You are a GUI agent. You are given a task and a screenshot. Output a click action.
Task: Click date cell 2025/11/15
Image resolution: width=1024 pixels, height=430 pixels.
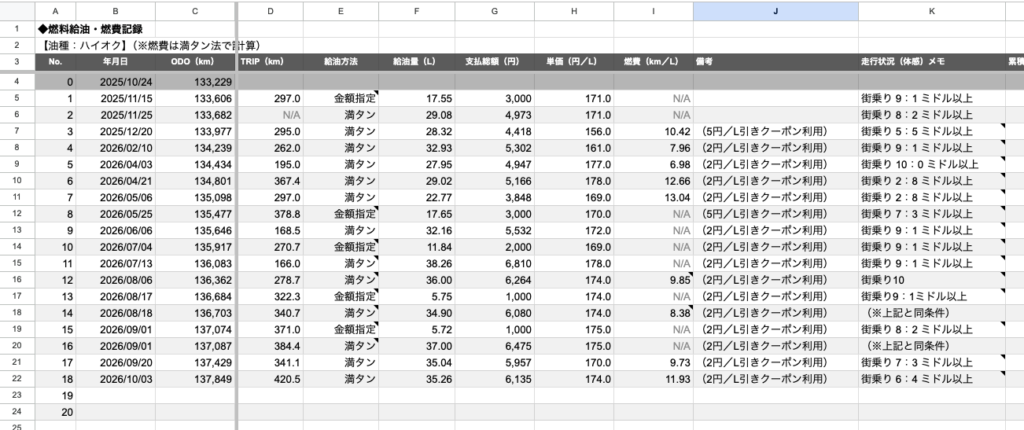(115, 99)
